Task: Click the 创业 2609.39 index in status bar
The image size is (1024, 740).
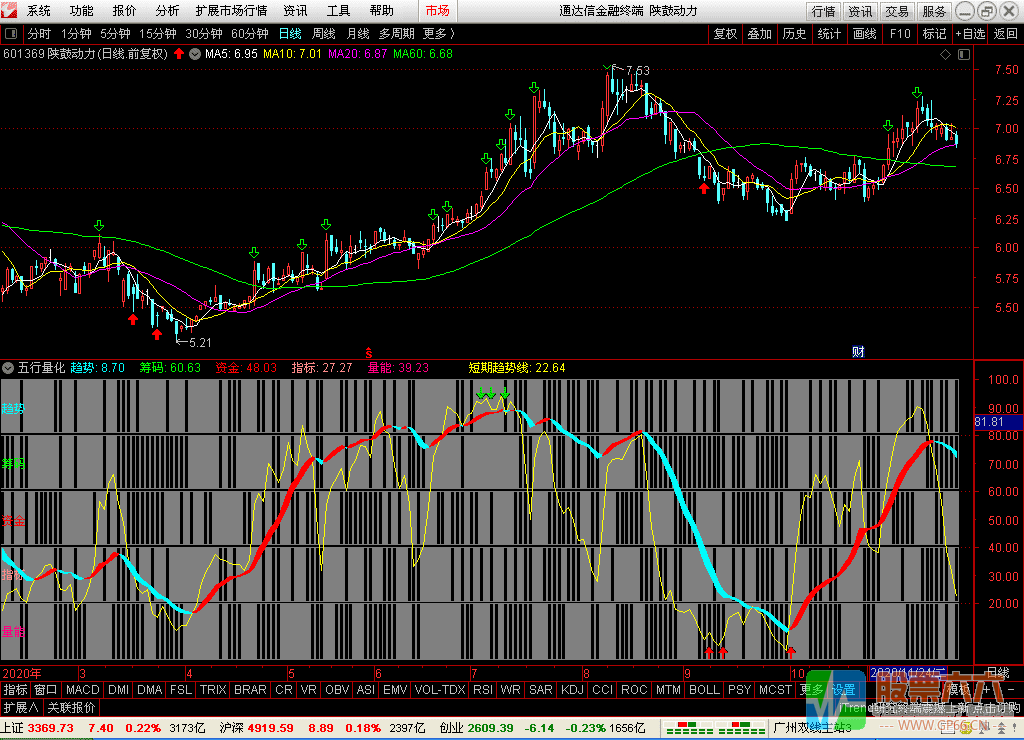Action: point(476,728)
